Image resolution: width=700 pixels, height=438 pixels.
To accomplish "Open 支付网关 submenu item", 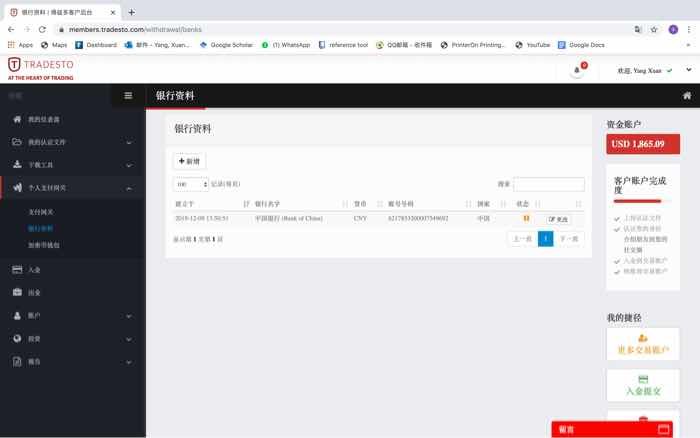I will pos(41,212).
